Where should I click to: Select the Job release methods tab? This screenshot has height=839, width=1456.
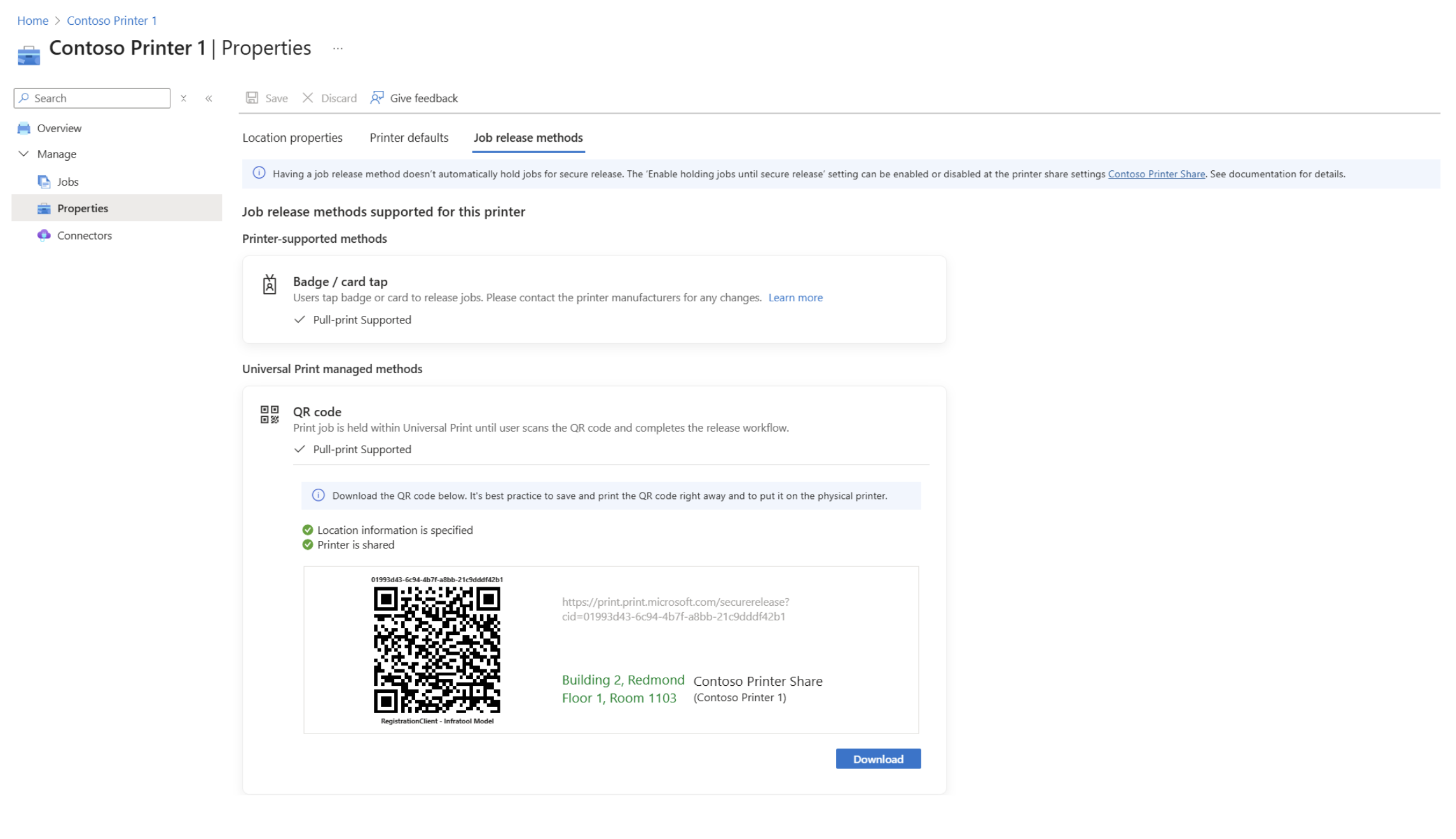[528, 138]
